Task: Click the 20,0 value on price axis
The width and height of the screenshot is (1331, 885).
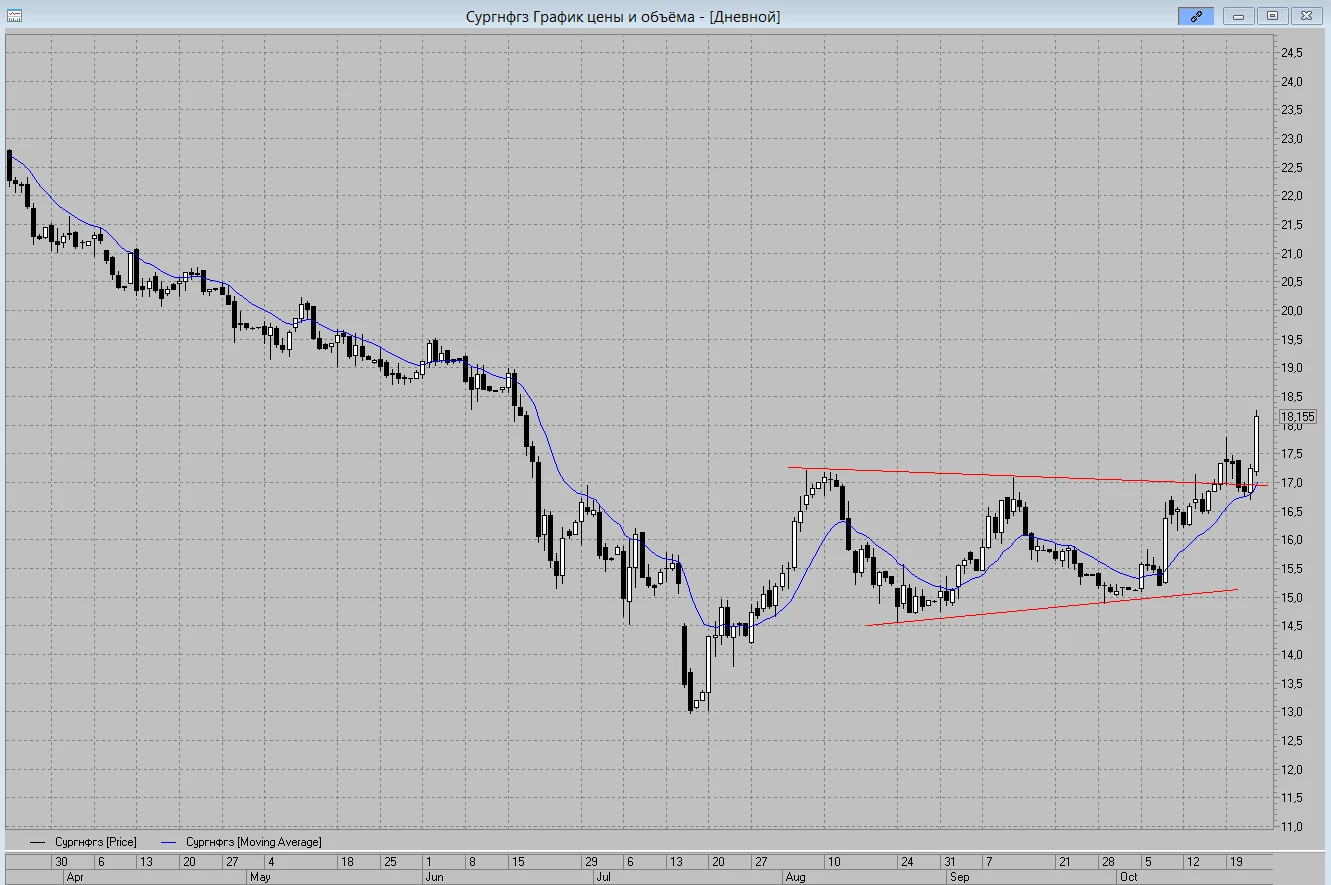Action: tap(1291, 310)
